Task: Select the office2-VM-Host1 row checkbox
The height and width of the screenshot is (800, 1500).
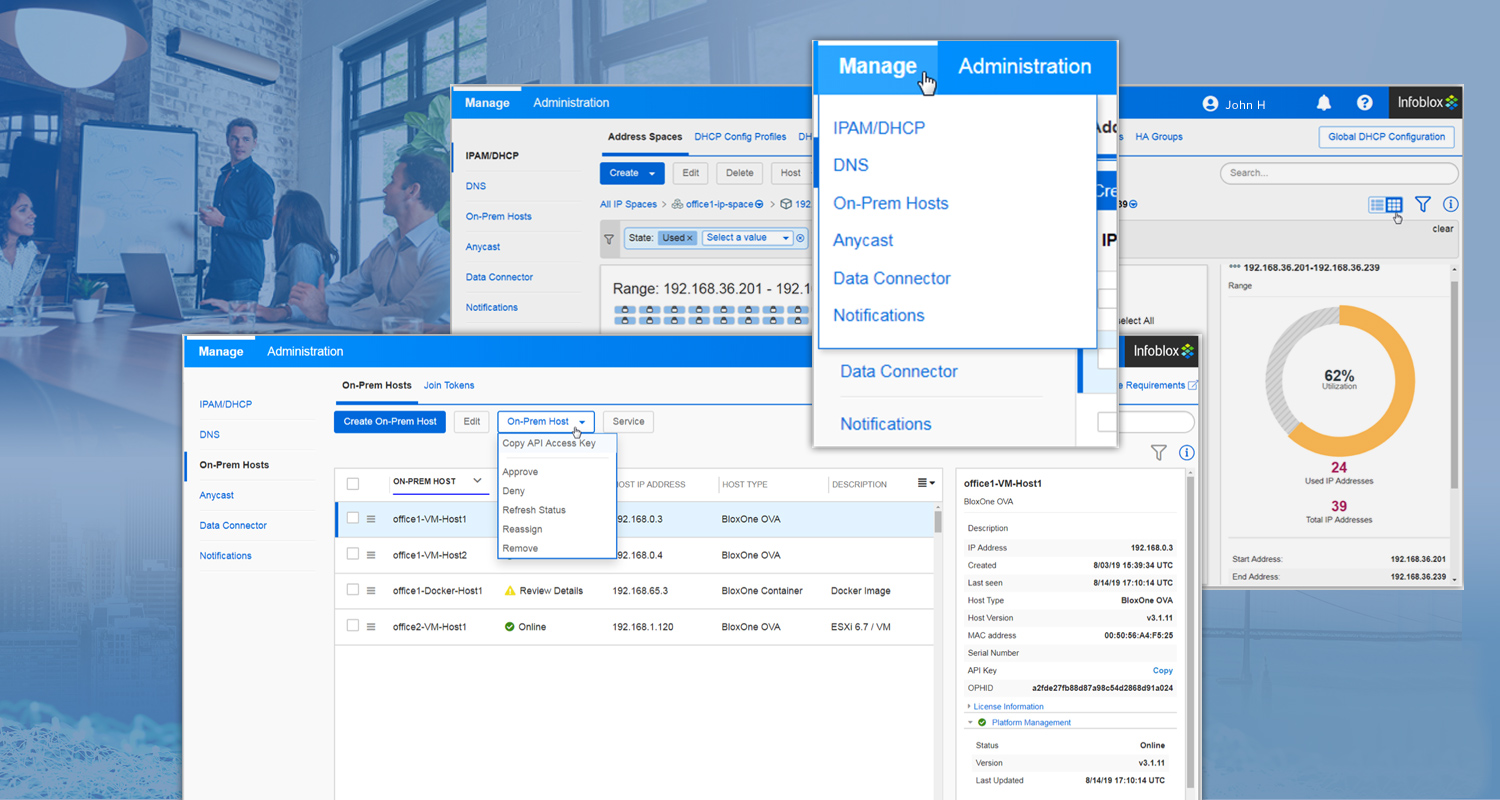Action: point(353,626)
